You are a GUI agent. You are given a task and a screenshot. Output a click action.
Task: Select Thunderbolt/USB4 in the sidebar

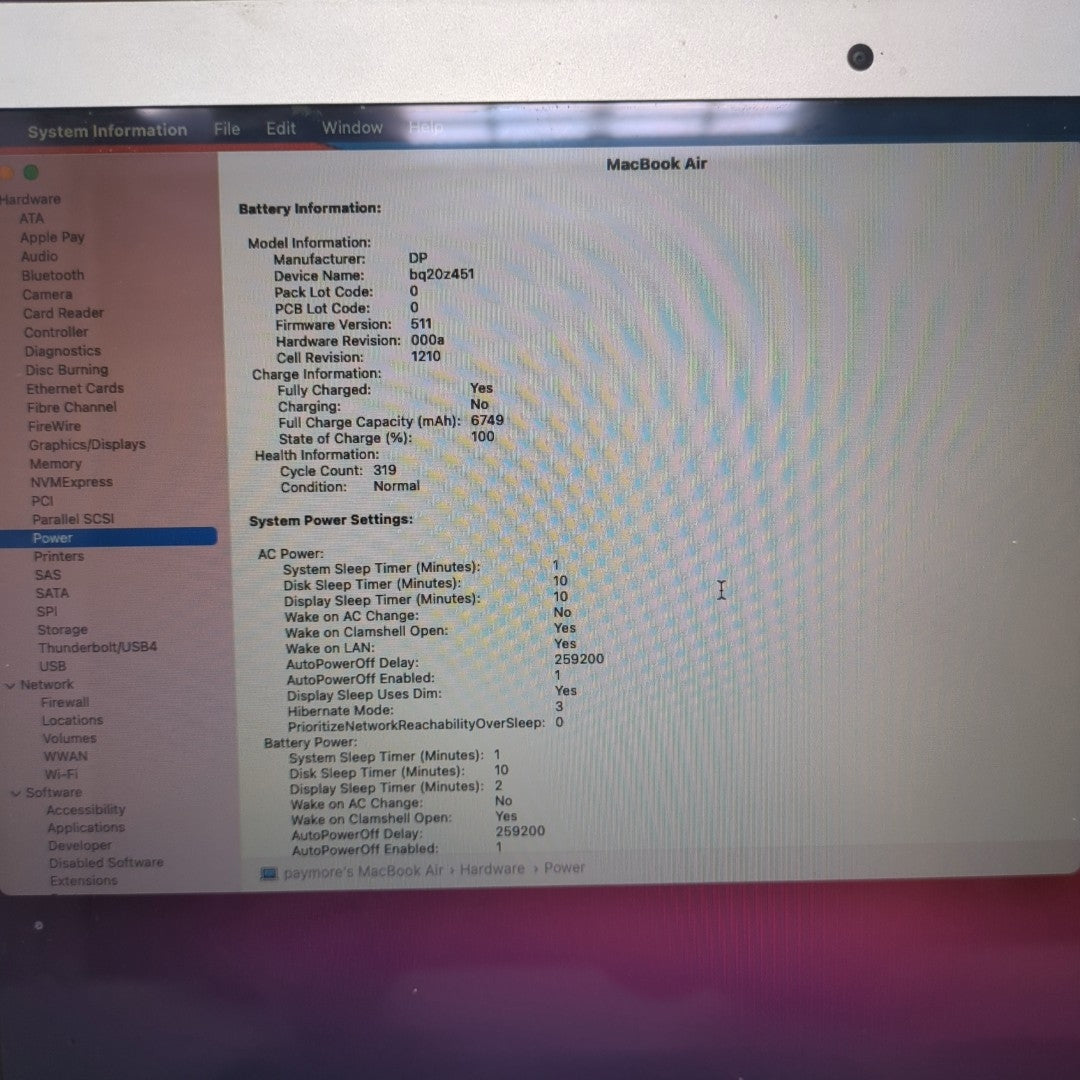coord(97,647)
